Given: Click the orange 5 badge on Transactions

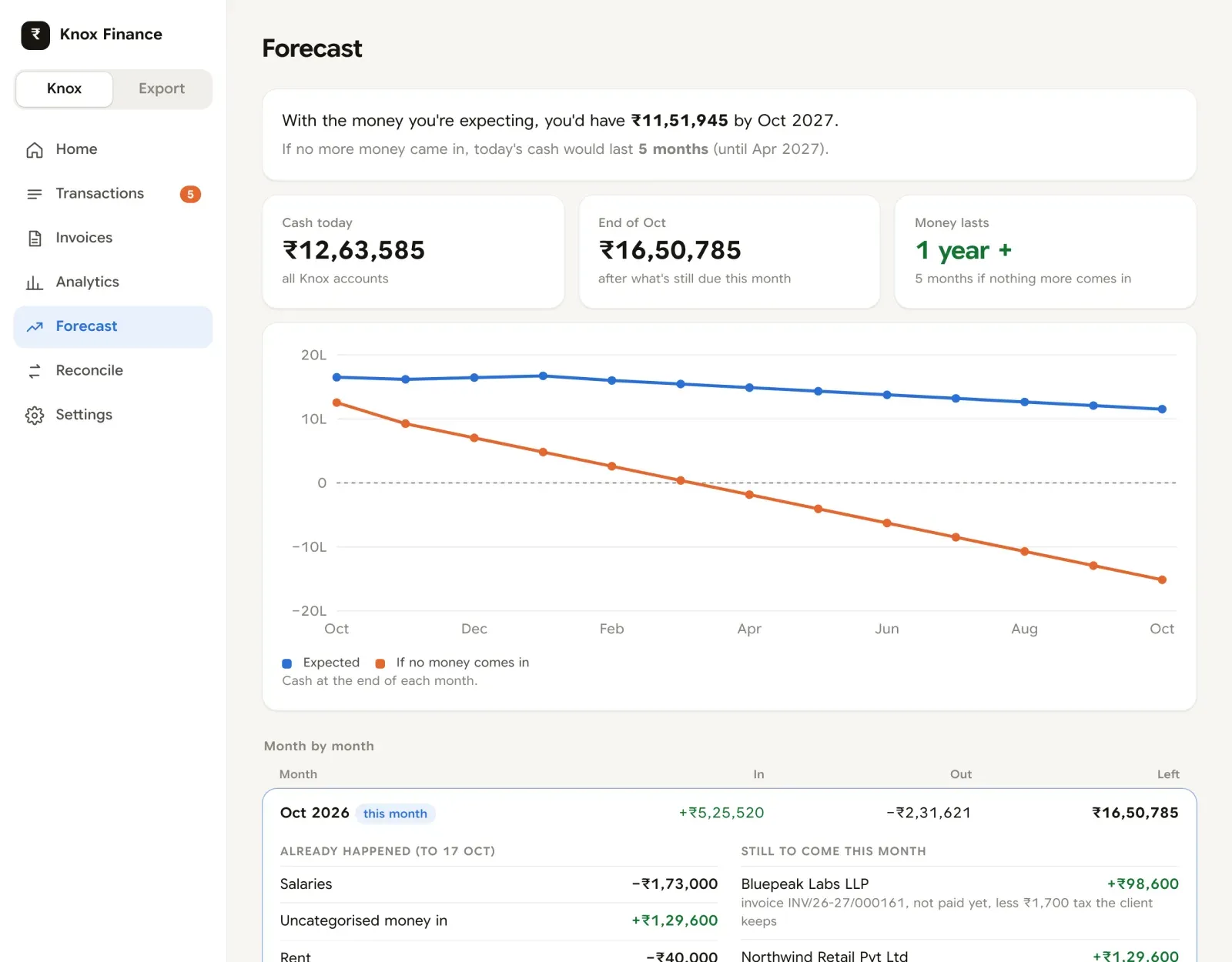Looking at the screenshot, I should tap(190, 194).
